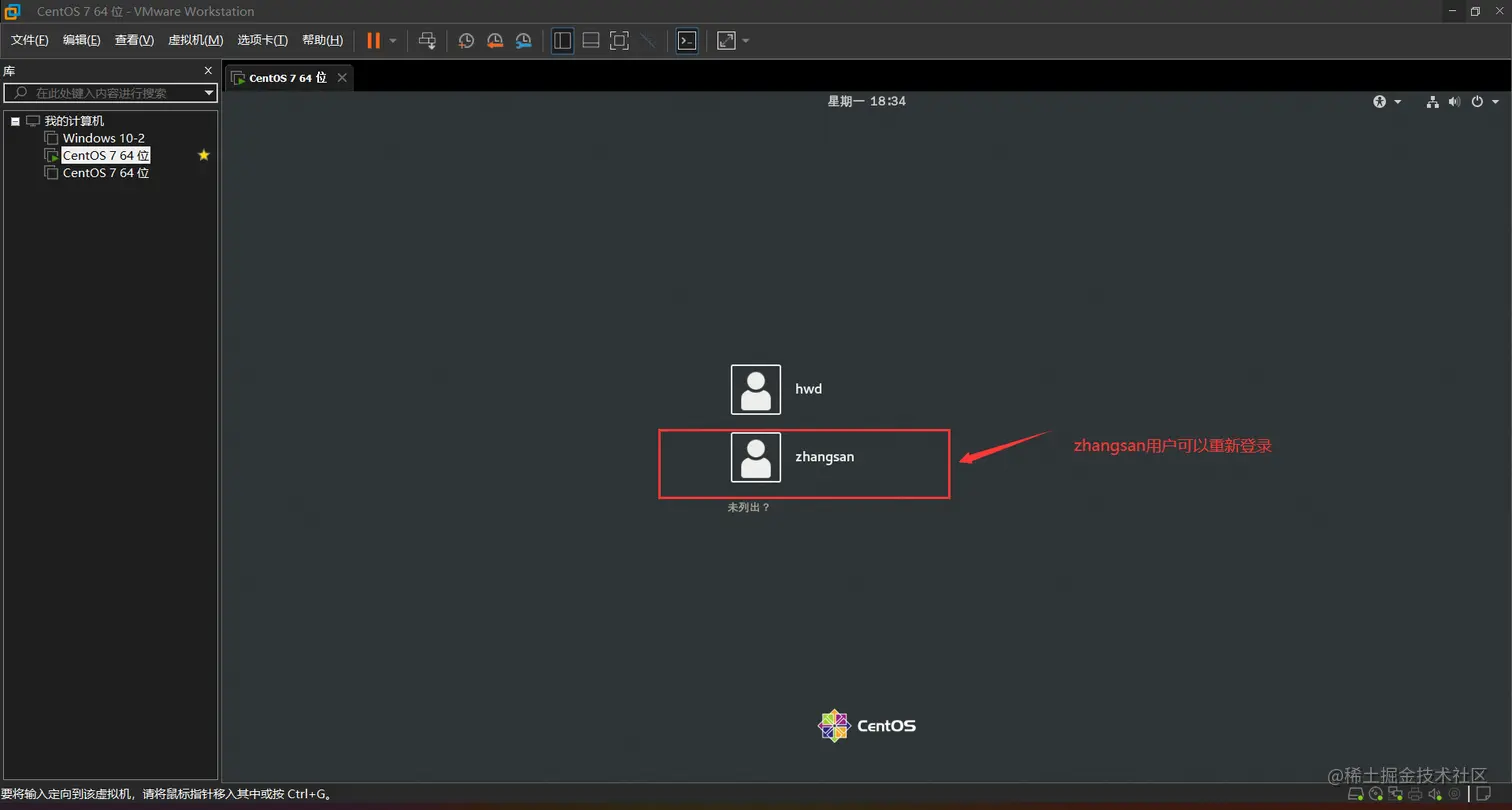Open the library search dropdown arrow
Image resolution: width=1512 pixels, height=810 pixels.
tap(209, 93)
